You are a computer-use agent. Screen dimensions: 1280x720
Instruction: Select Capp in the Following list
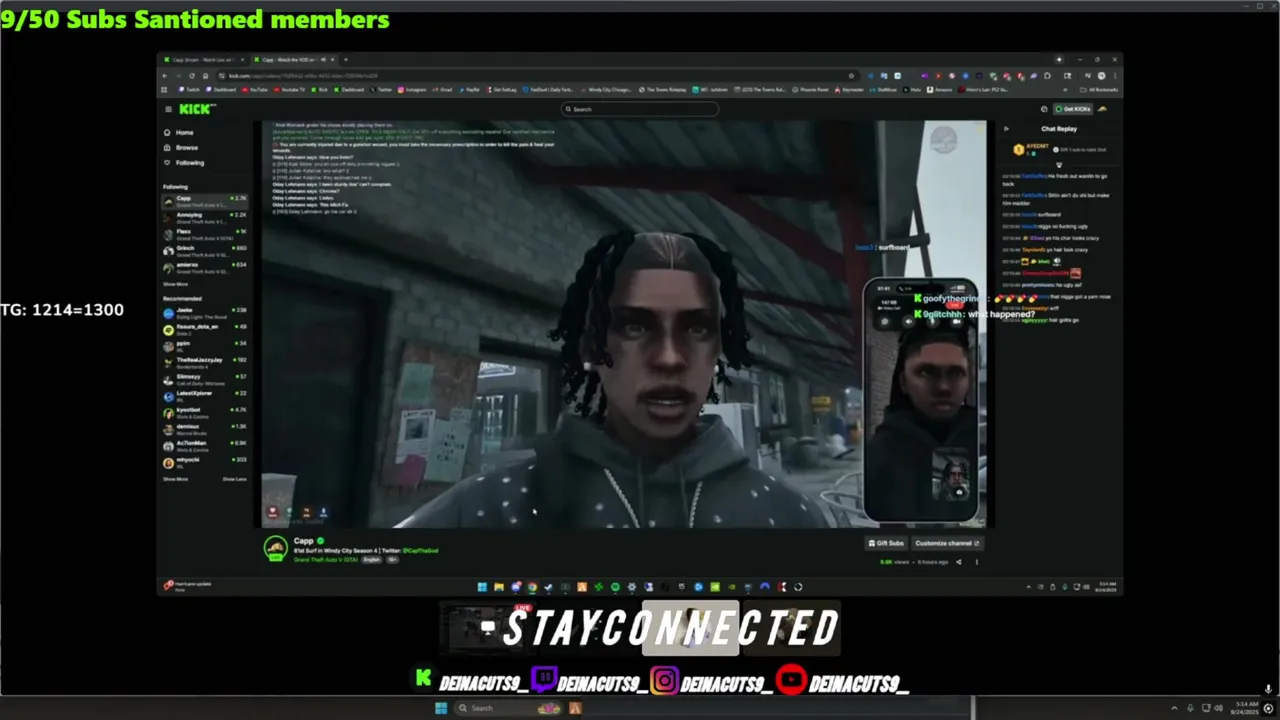click(x=205, y=201)
